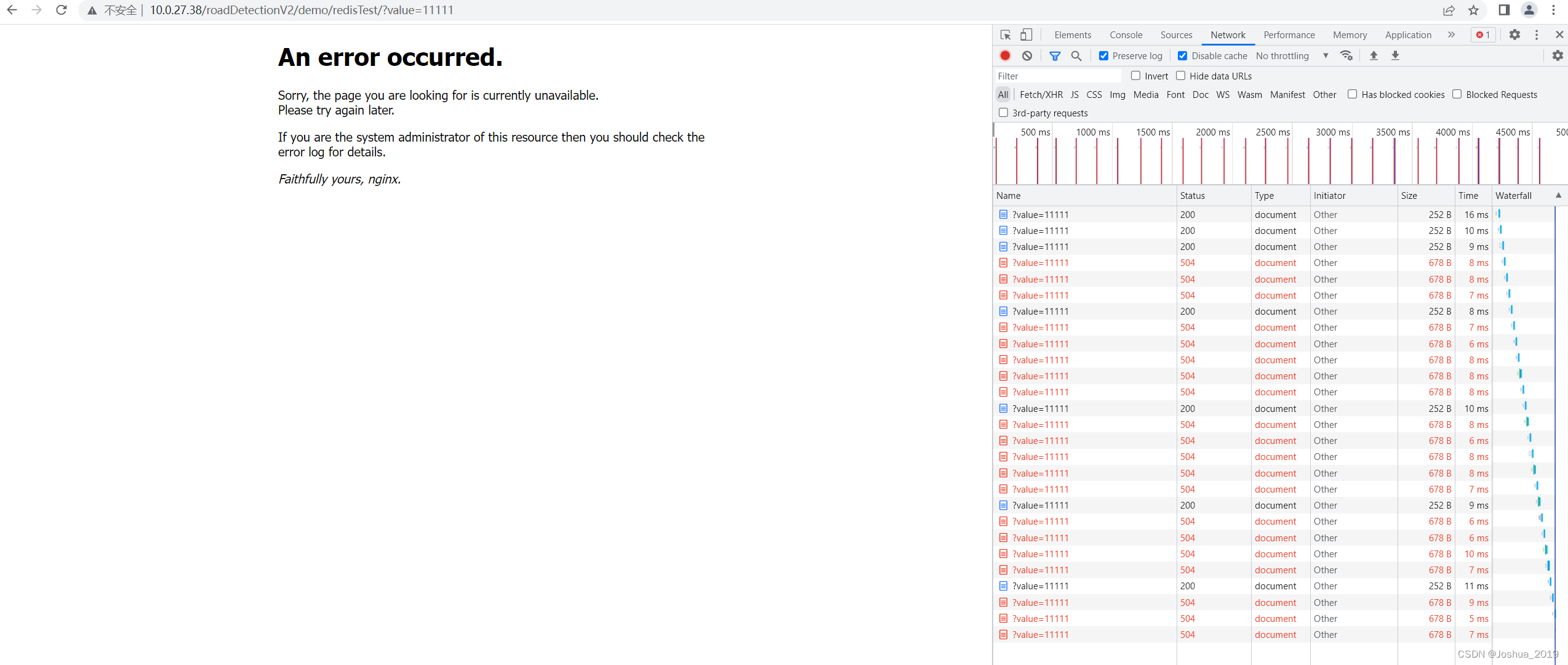Select the inspect element picker icon
The image size is (1568, 665).
pos(1006,35)
